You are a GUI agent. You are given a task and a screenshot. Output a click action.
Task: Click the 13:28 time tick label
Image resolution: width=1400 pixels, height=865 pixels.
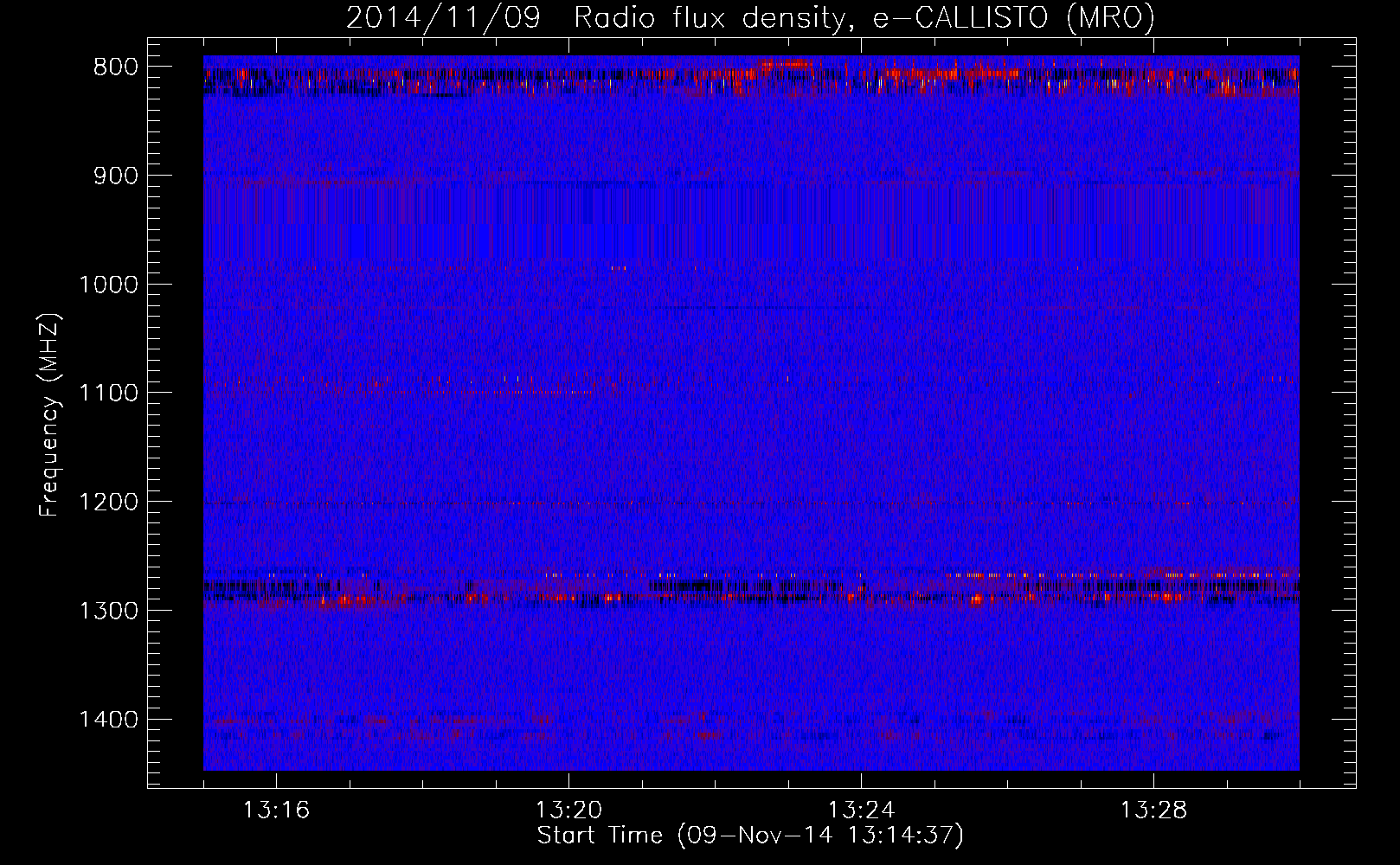pos(1153,811)
